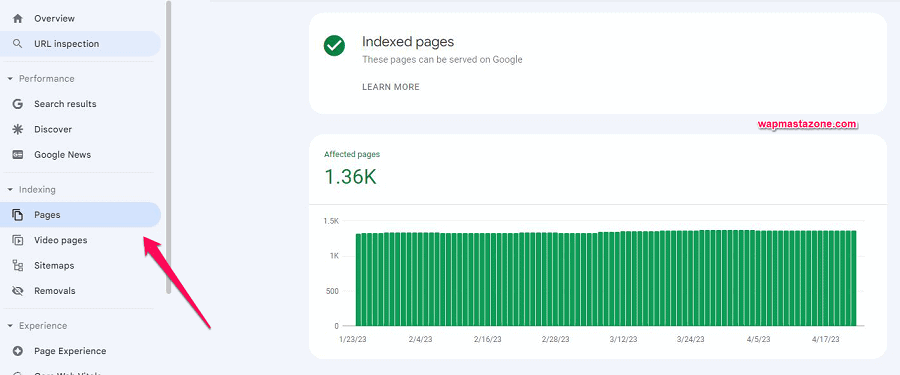This screenshot has width=900, height=375.
Task: Click the Pages document icon
Action: click(x=18, y=215)
